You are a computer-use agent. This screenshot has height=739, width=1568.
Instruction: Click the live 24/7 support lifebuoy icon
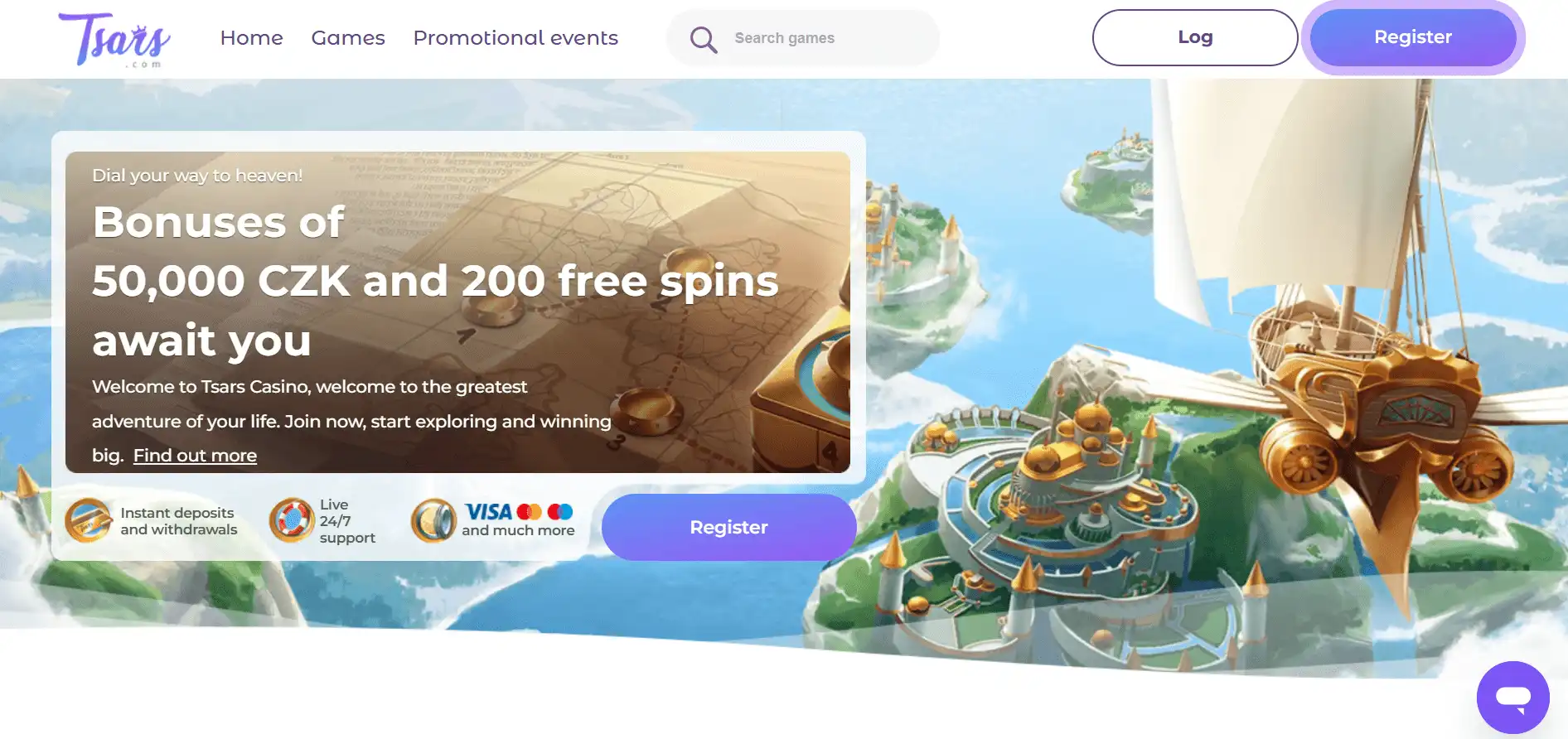(x=292, y=520)
